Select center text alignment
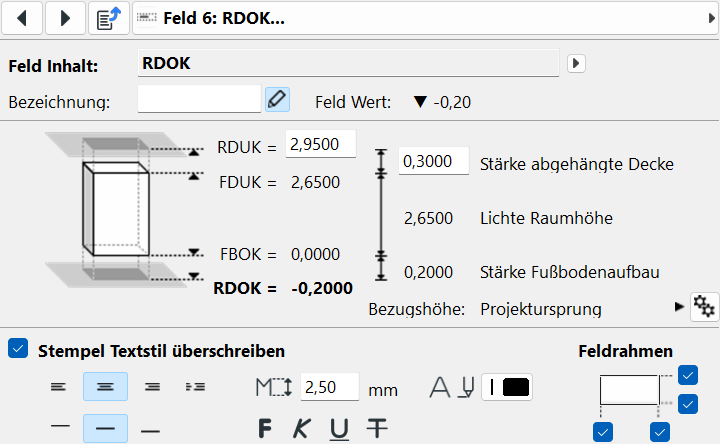This screenshot has height=444, width=720. 105,387
